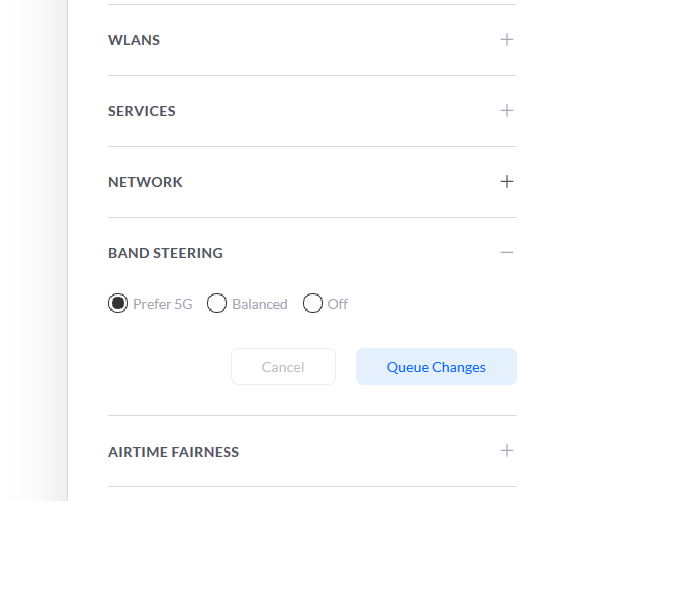The height and width of the screenshot is (613, 699).
Task: Click the Balanced option text label
Action: click(260, 304)
